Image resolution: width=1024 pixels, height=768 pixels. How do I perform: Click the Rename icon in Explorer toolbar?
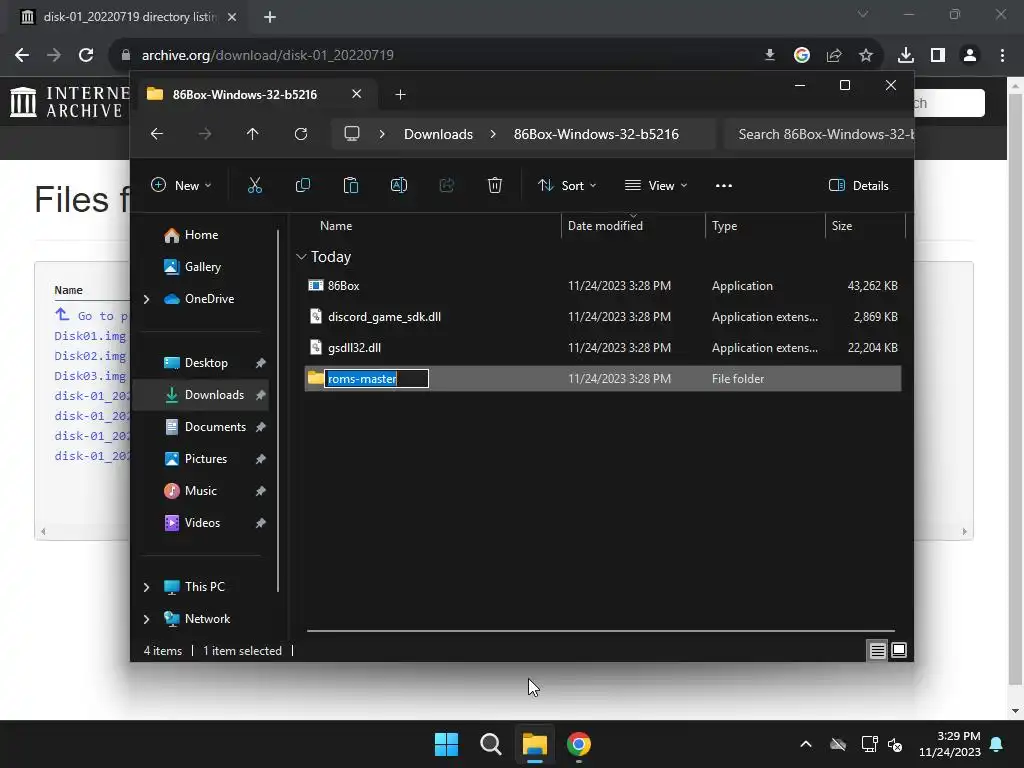click(x=398, y=185)
